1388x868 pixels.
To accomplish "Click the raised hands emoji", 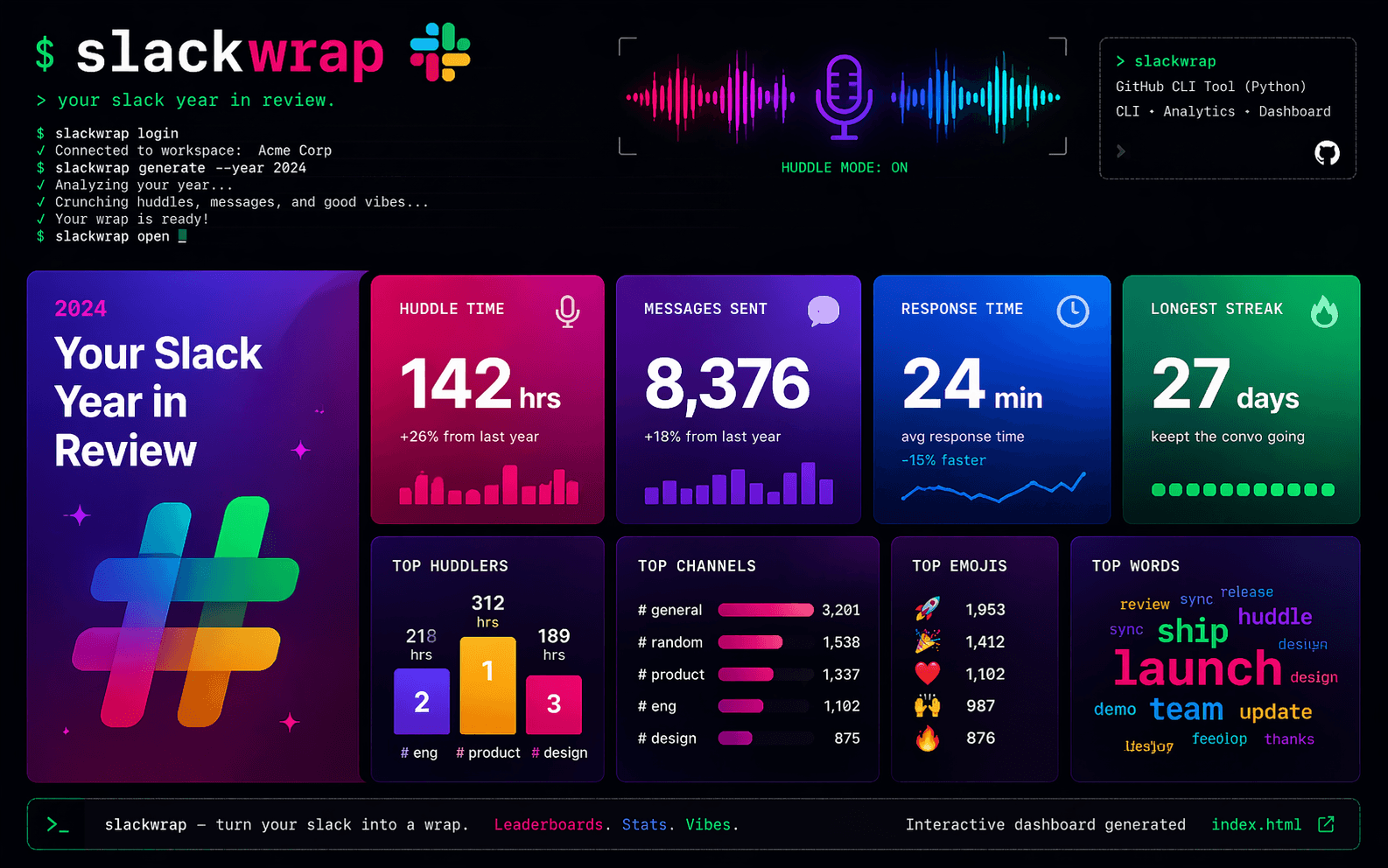I will (928, 705).
